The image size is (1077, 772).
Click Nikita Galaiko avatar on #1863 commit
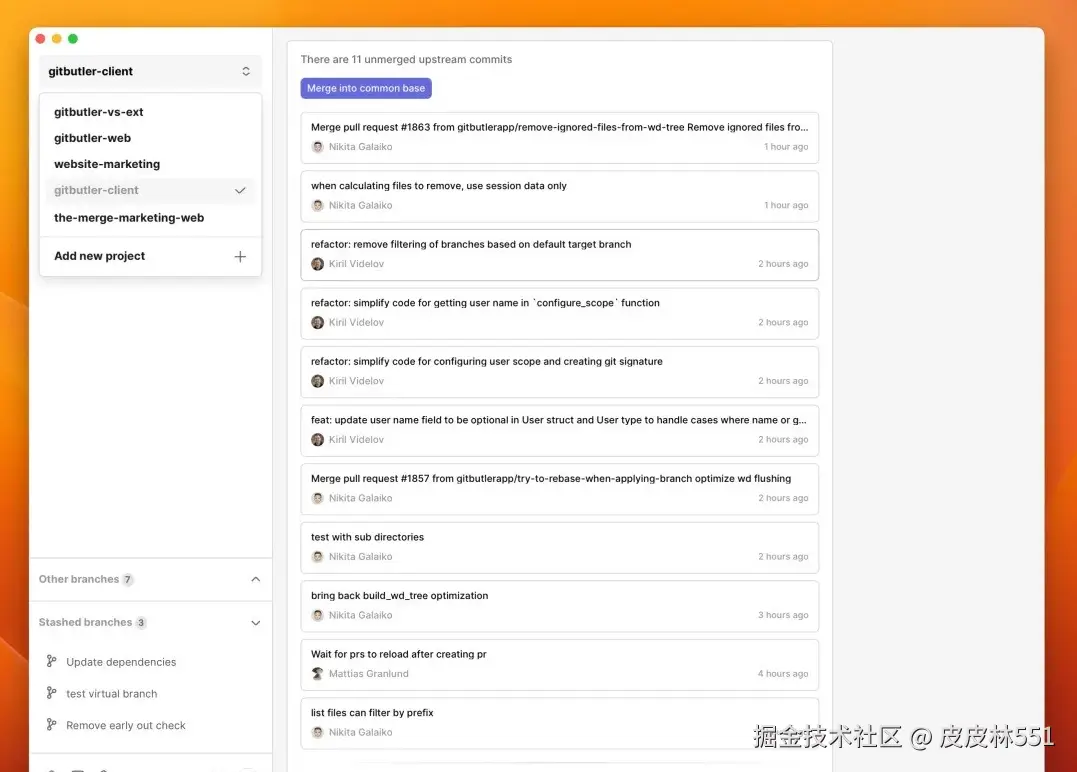317,147
